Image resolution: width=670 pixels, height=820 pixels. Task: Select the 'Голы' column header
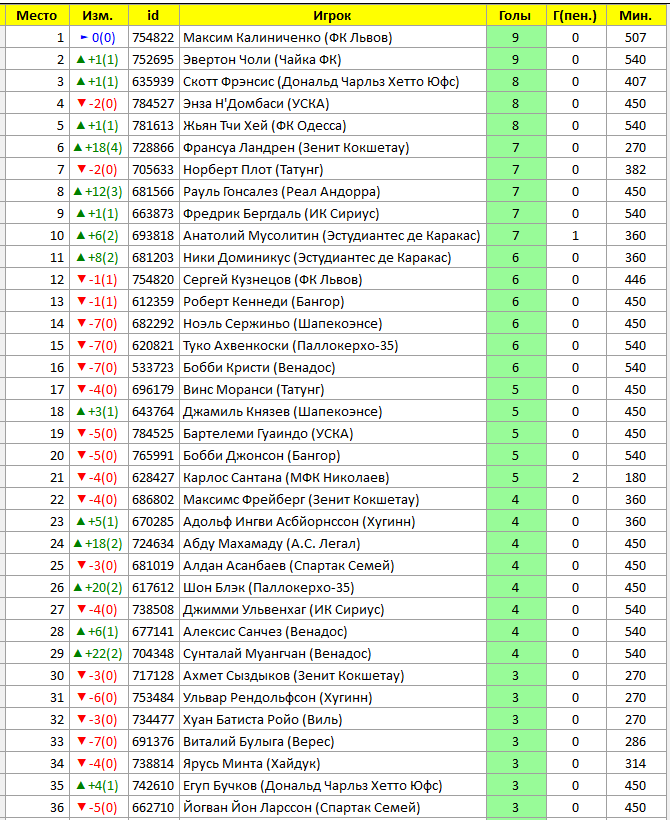(516, 16)
